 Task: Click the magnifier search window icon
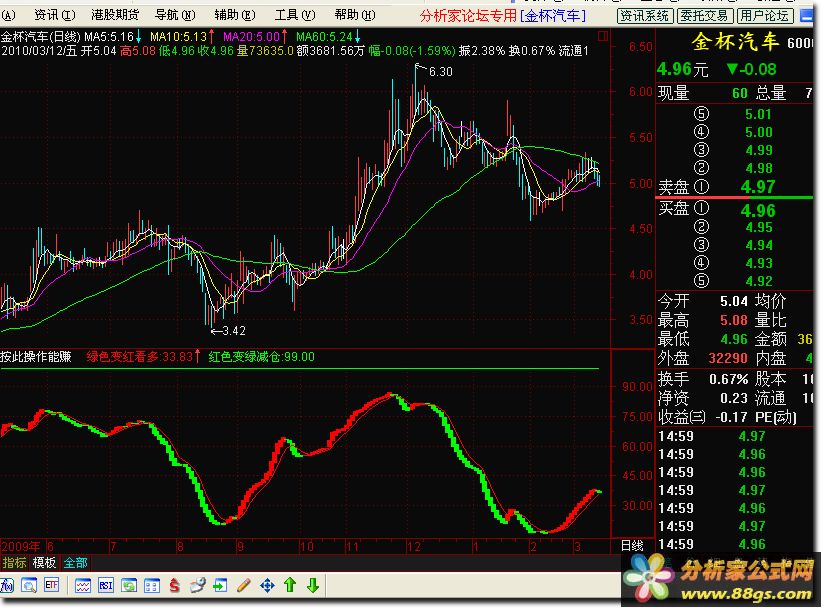coord(29,586)
